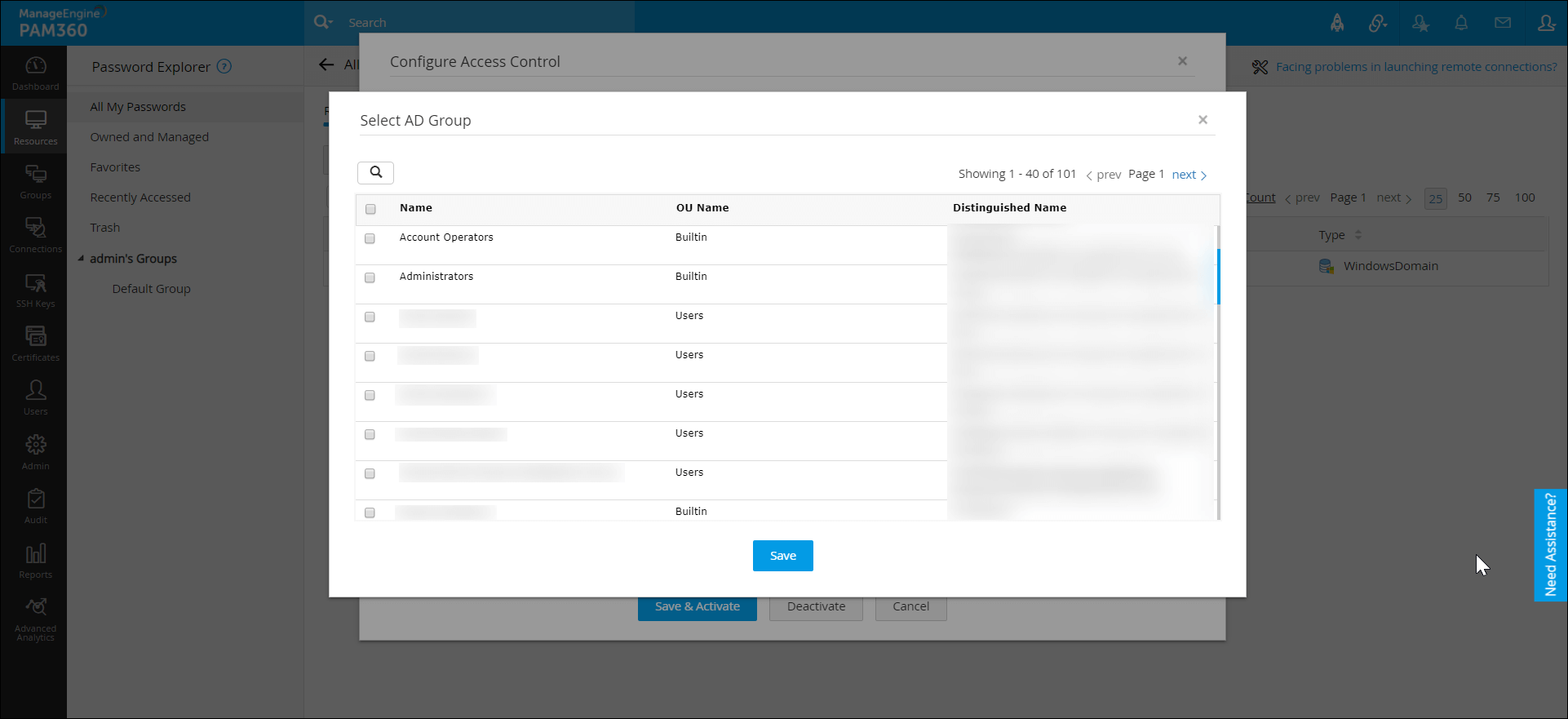Open Trash in Password Explorer
Screen dimensions: 1568x719
[x=105, y=228]
